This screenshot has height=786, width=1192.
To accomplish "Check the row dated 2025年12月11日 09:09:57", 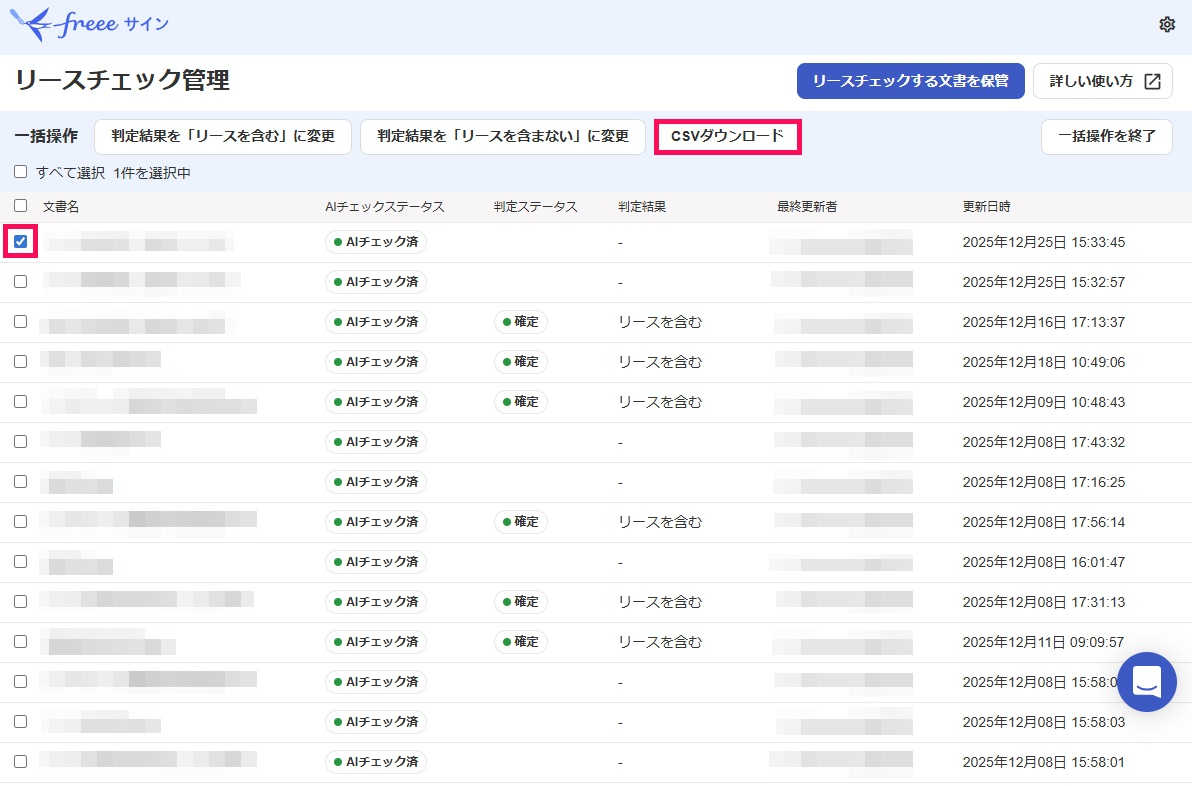I will tap(21, 642).
